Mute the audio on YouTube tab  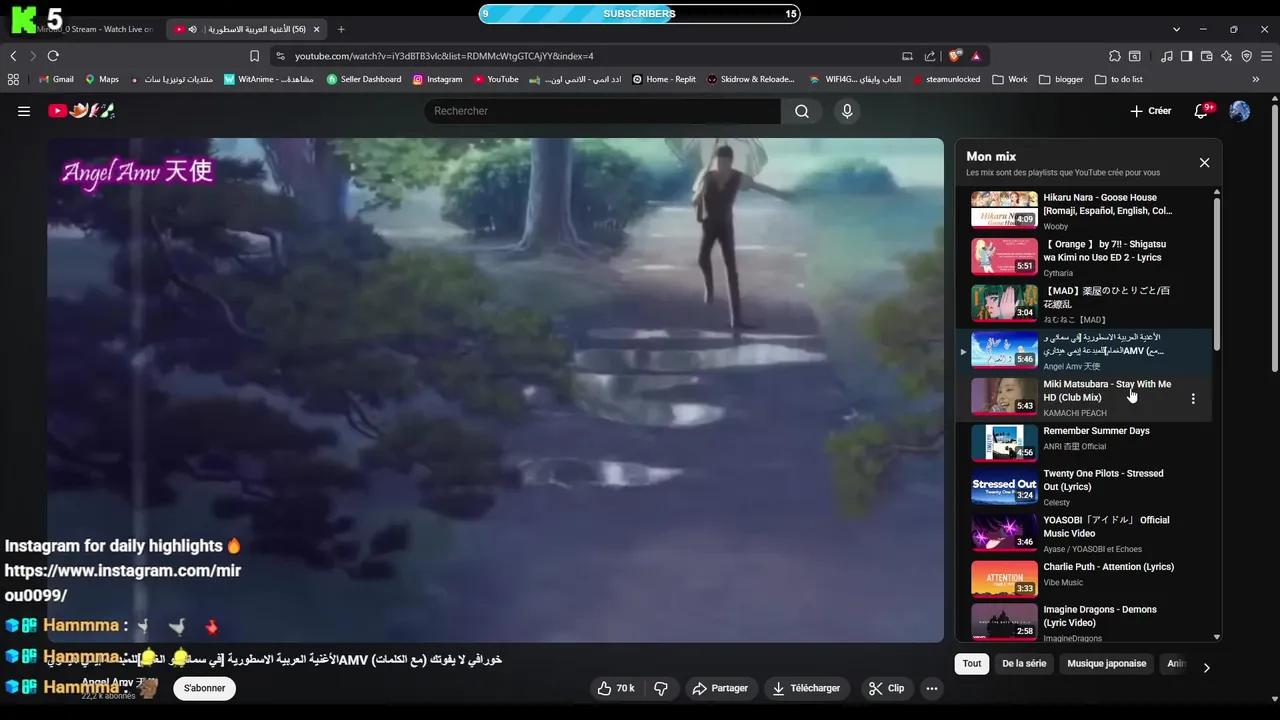pos(192,29)
